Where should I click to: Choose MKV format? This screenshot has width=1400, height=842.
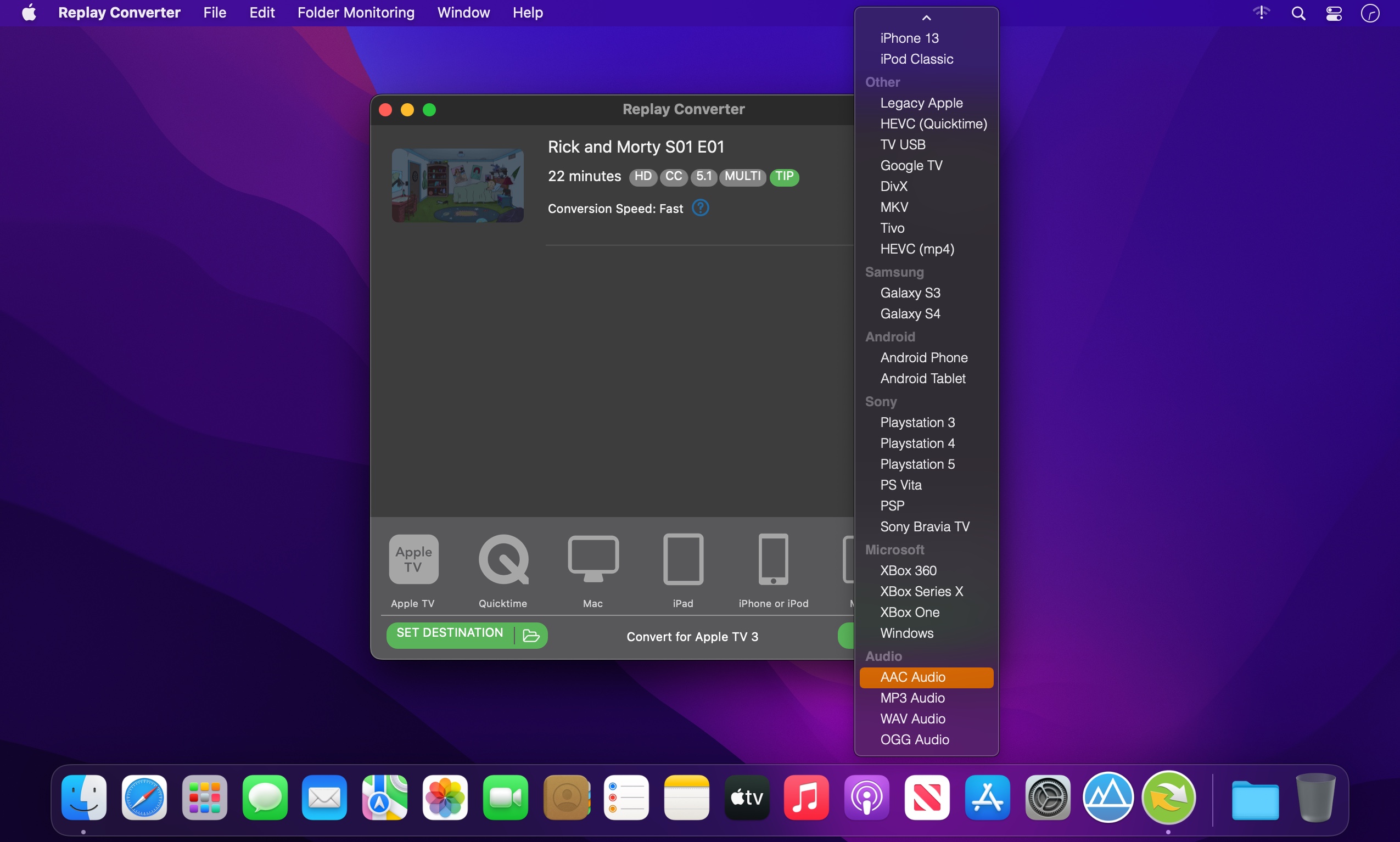tap(926, 207)
